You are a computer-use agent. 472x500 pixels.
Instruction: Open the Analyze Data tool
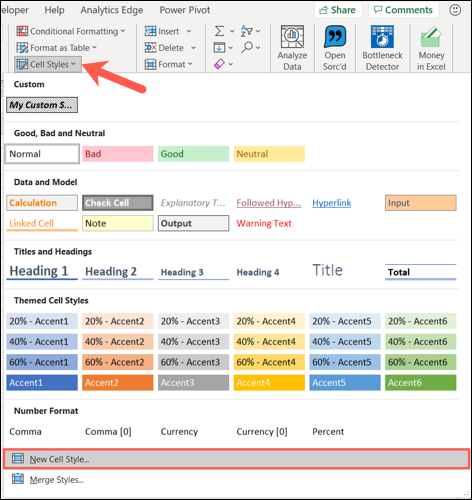click(292, 48)
